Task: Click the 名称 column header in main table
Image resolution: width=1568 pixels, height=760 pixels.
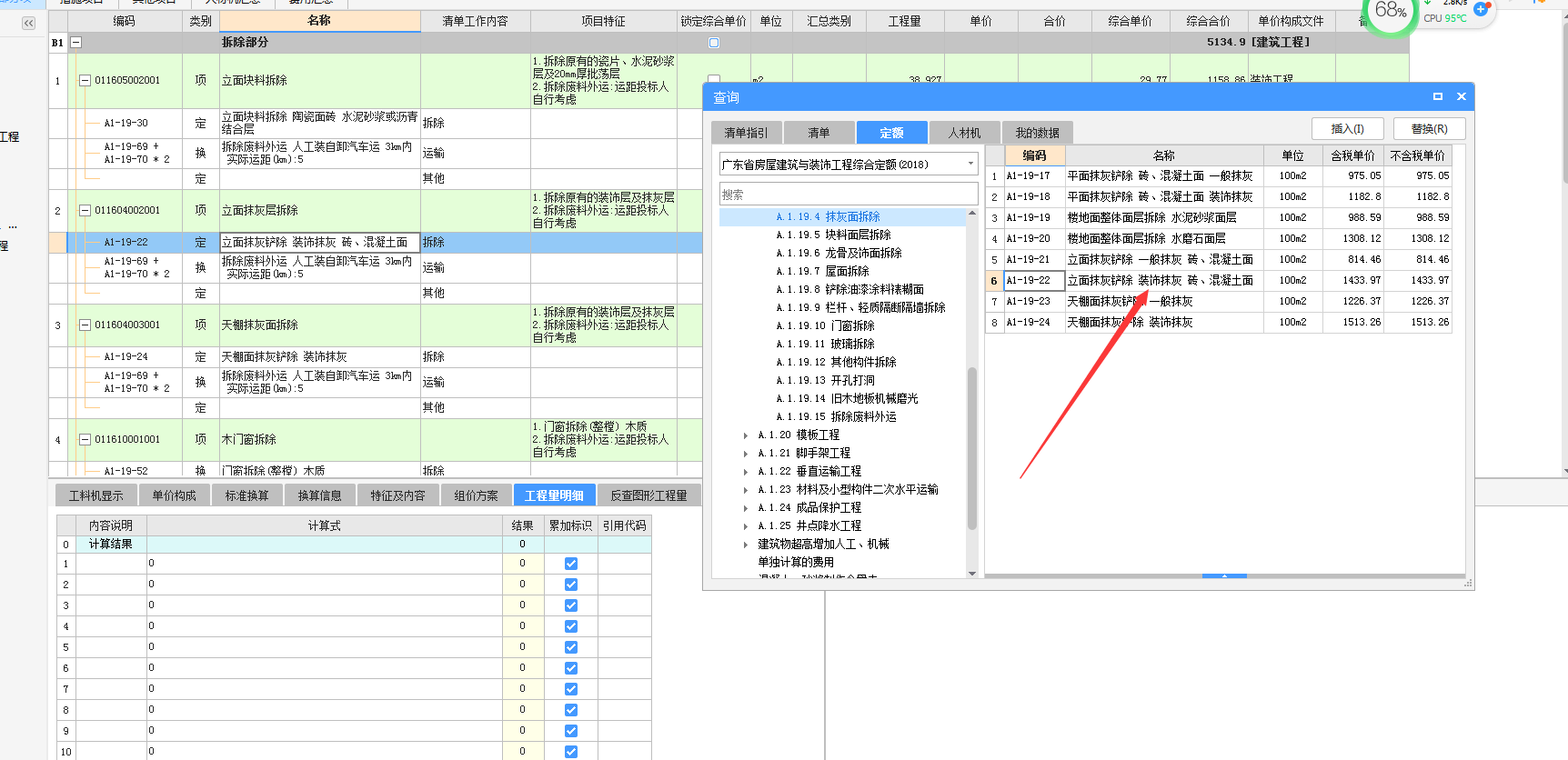Action: pyautogui.click(x=319, y=21)
